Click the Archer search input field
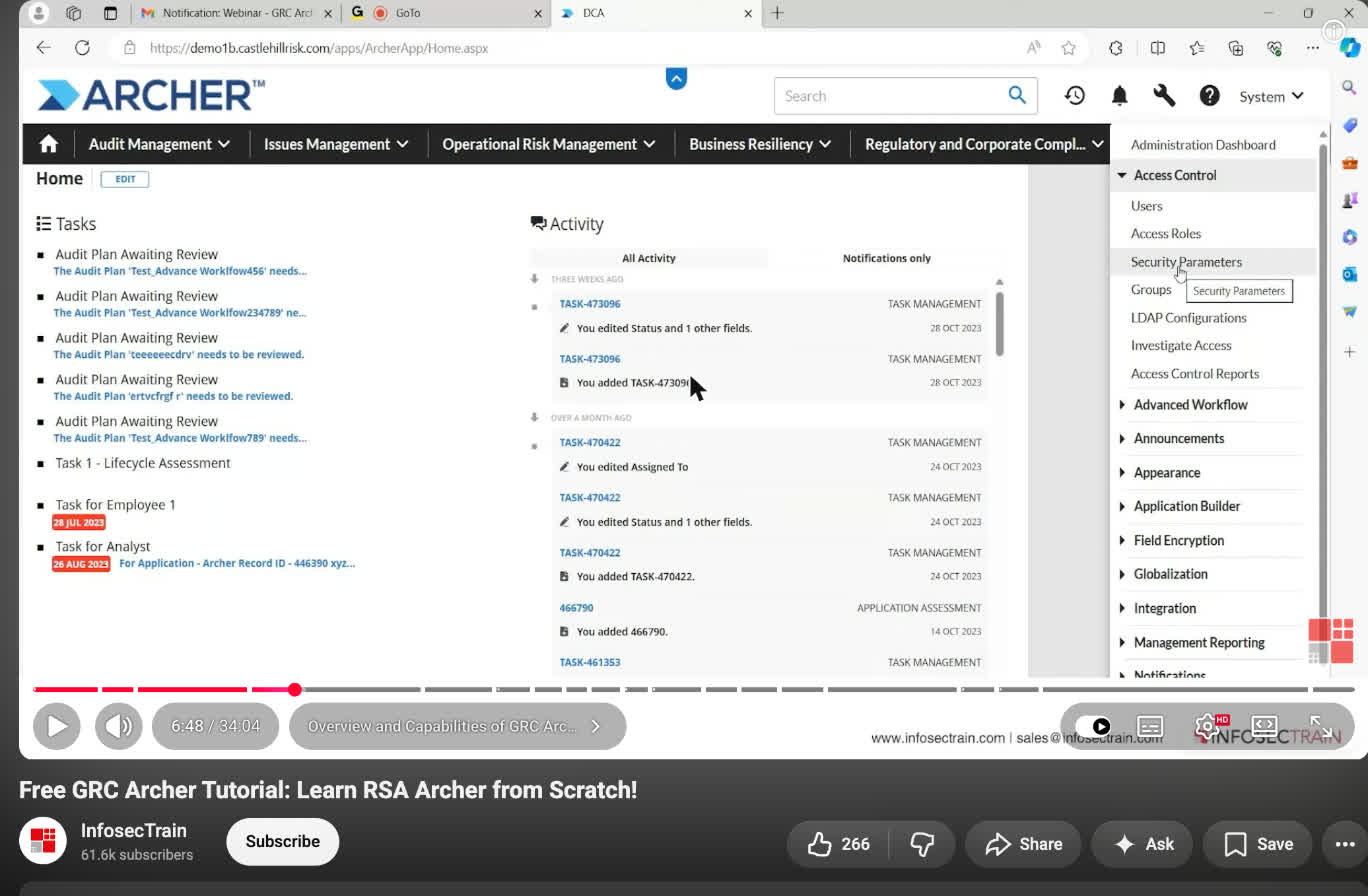 tap(890, 96)
